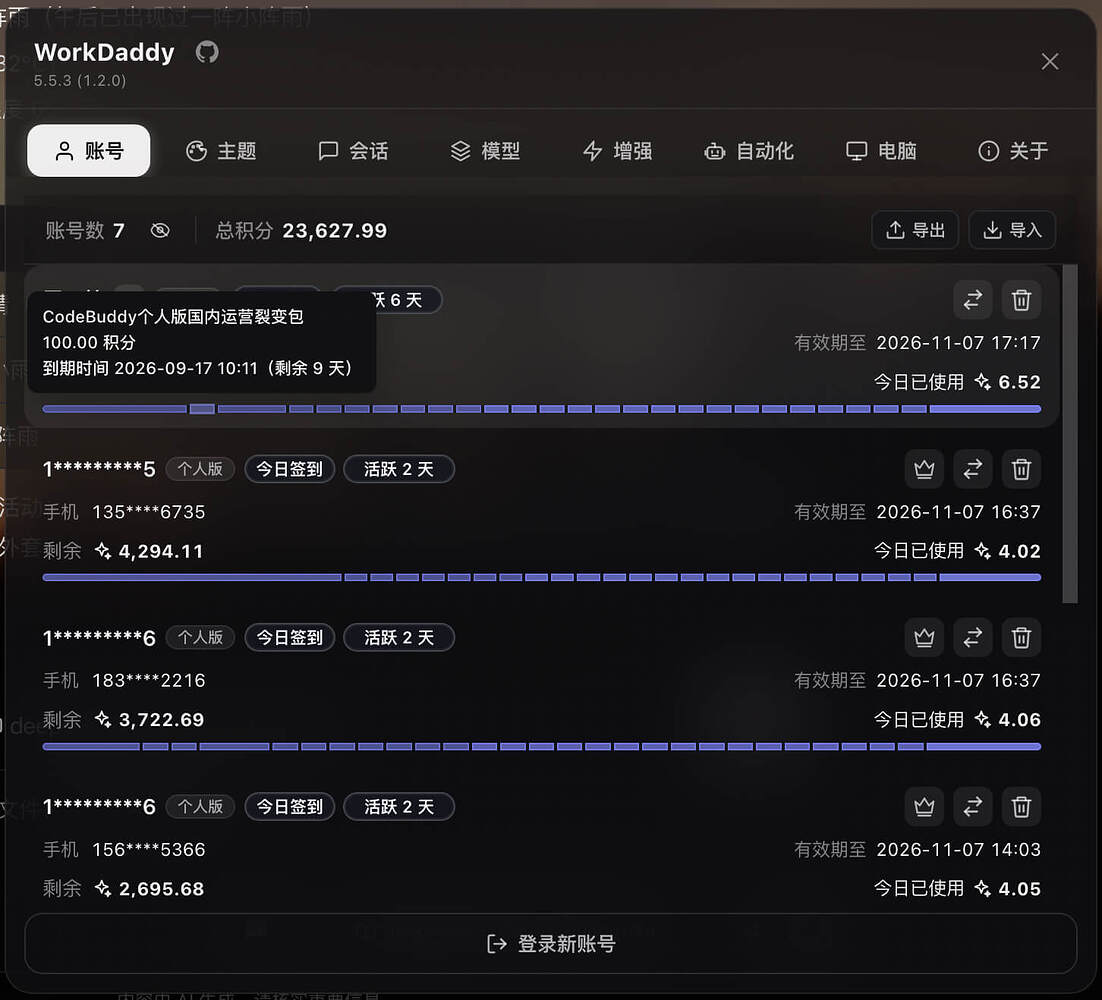Click 活跃 2 天 badge for account 183****2216

[398, 637]
